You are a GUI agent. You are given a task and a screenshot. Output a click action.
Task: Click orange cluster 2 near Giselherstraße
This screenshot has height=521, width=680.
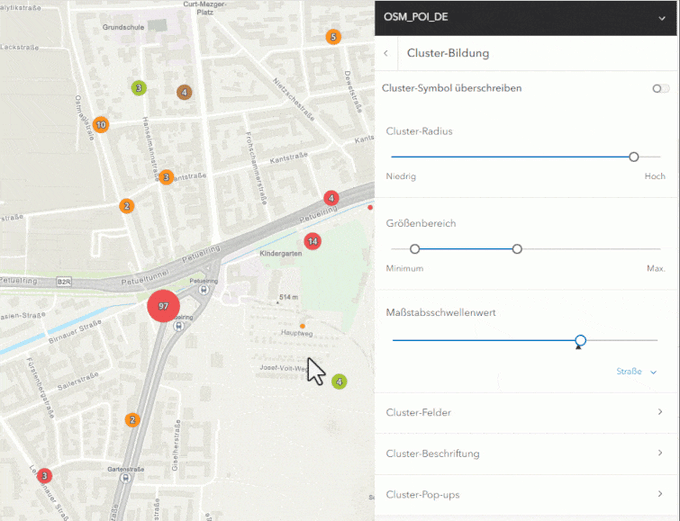(132, 420)
